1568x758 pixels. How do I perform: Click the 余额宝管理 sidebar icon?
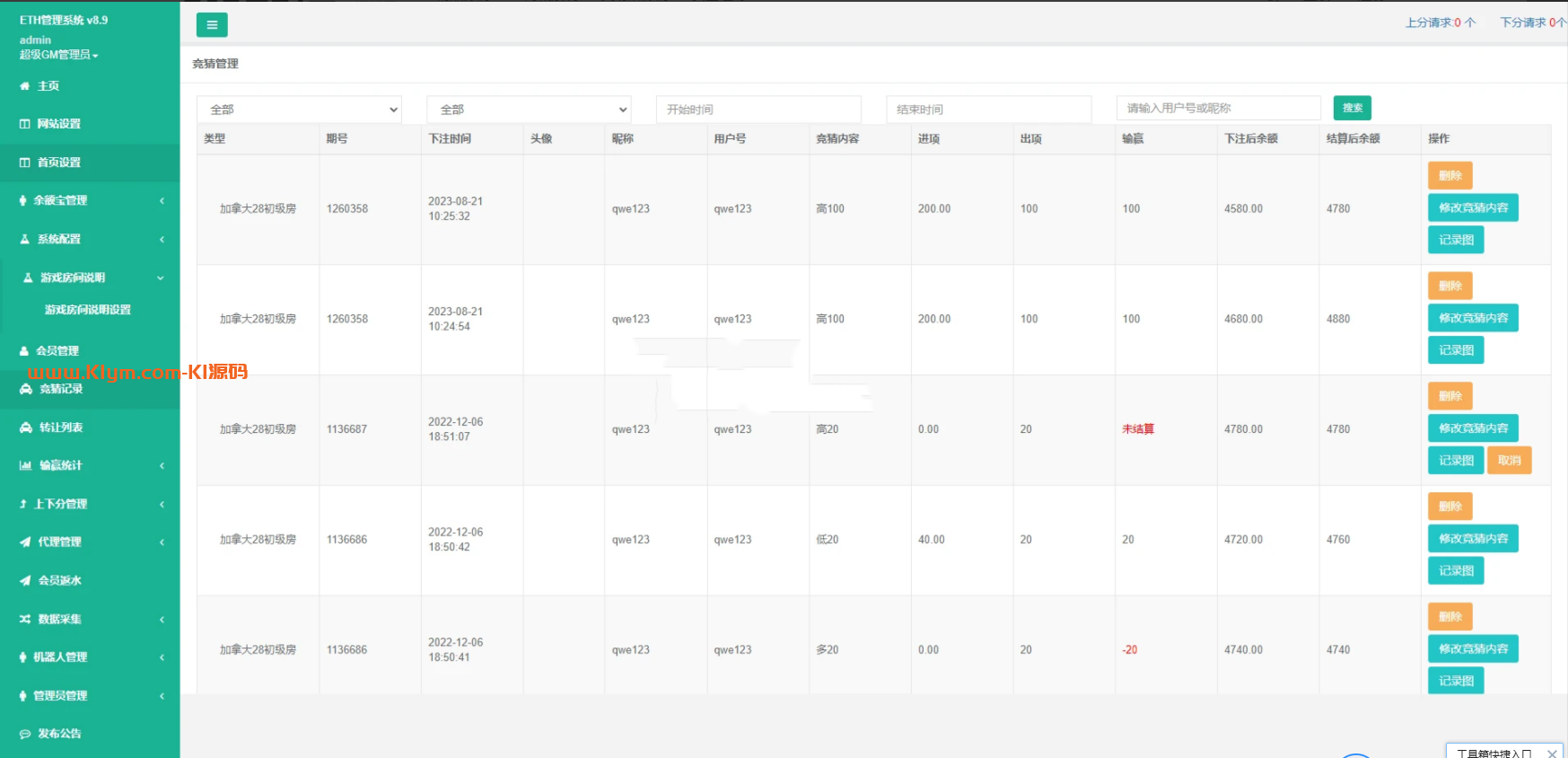(x=23, y=200)
